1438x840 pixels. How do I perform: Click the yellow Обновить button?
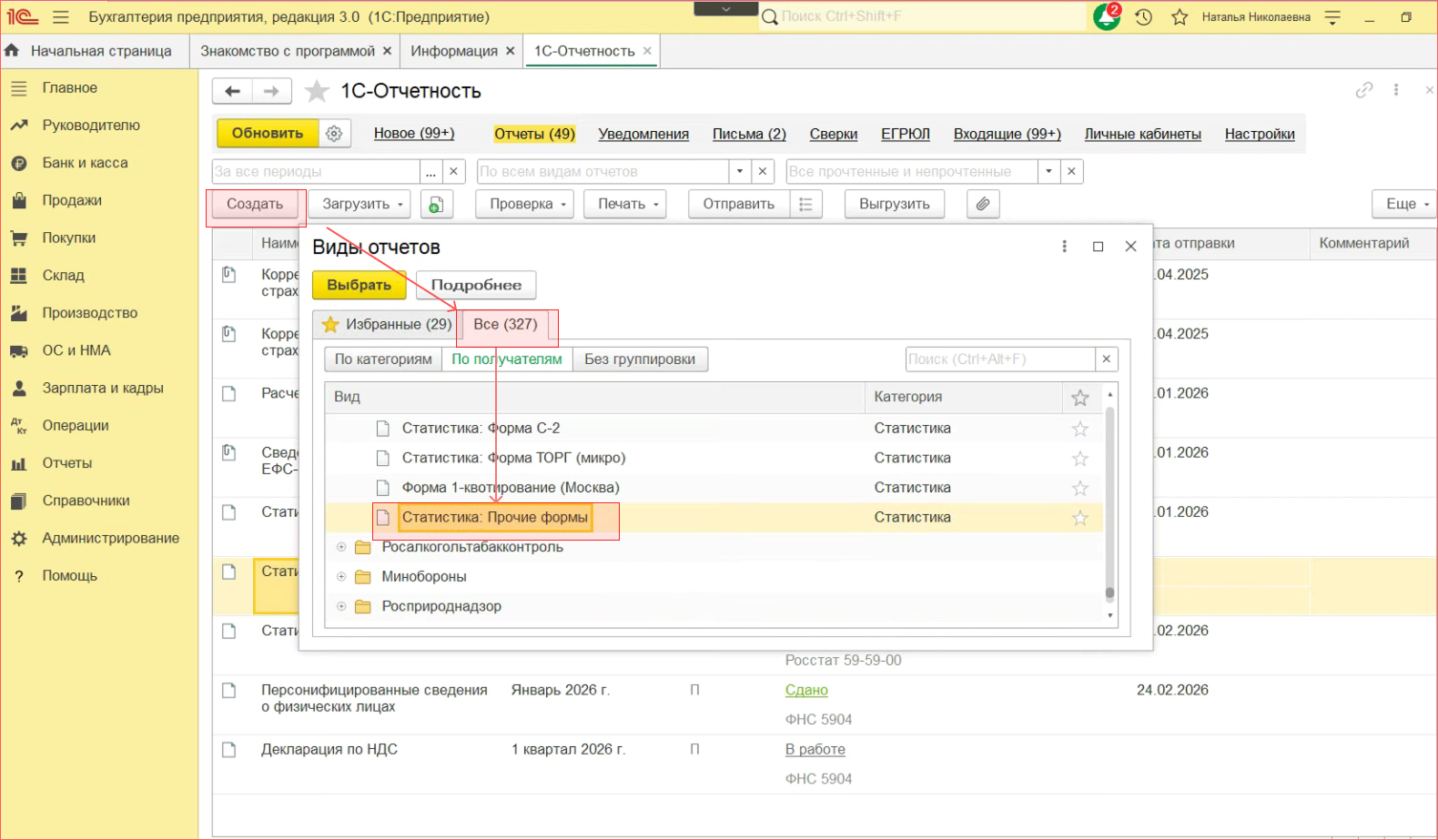(268, 134)
